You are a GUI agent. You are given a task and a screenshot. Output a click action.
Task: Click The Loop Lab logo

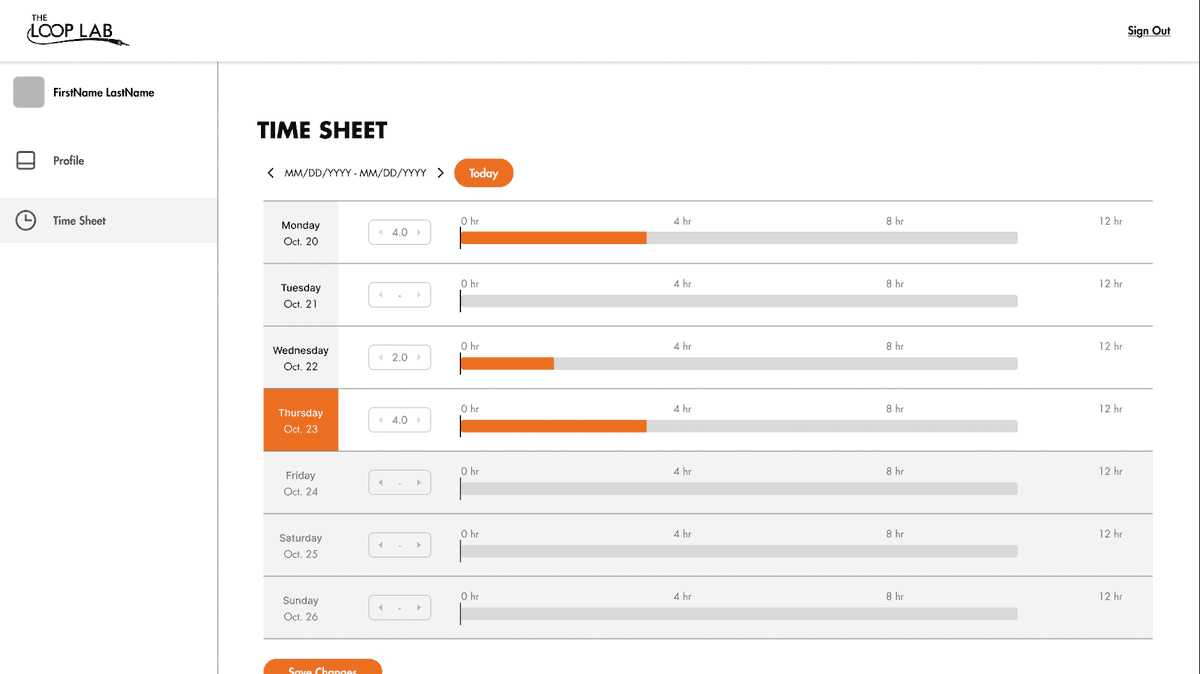(x=78, y=31)
